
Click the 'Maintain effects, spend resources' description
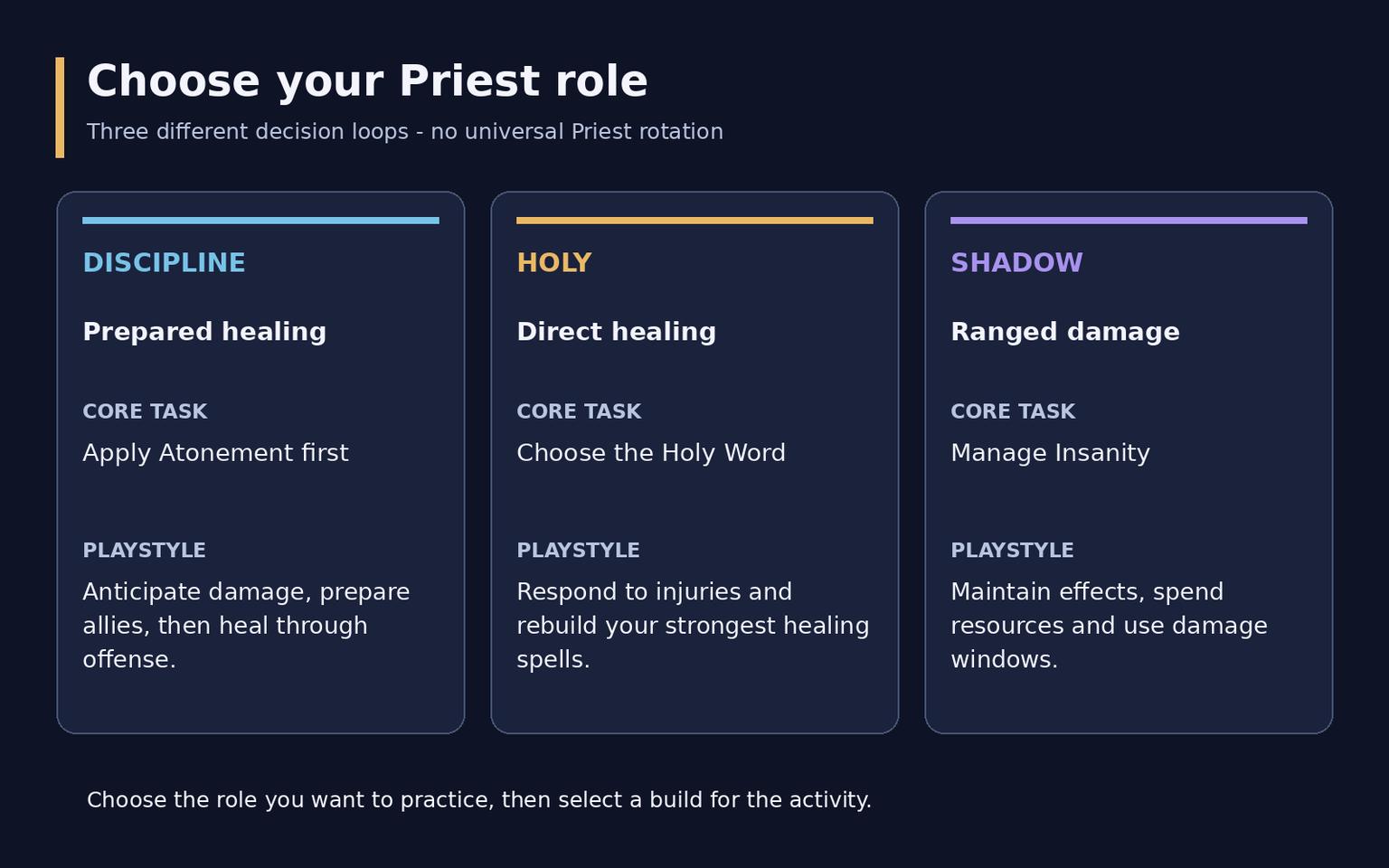pos(1109,626)
